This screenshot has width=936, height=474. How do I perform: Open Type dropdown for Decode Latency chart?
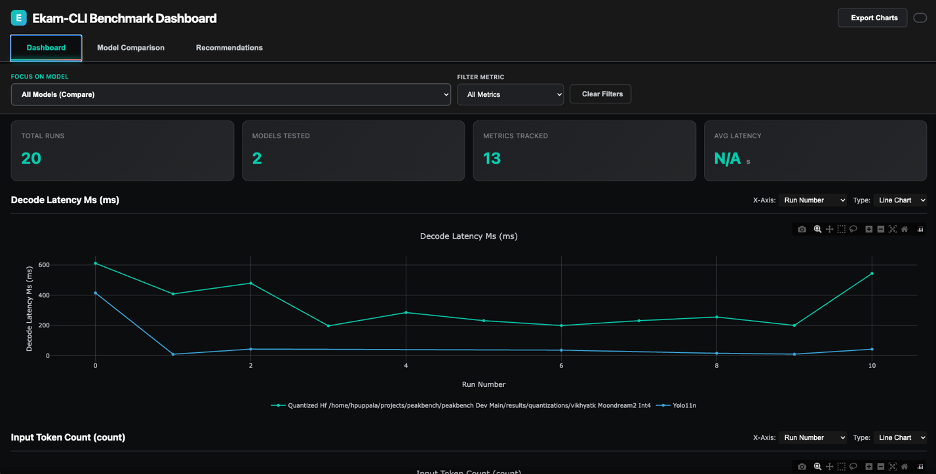899,200
